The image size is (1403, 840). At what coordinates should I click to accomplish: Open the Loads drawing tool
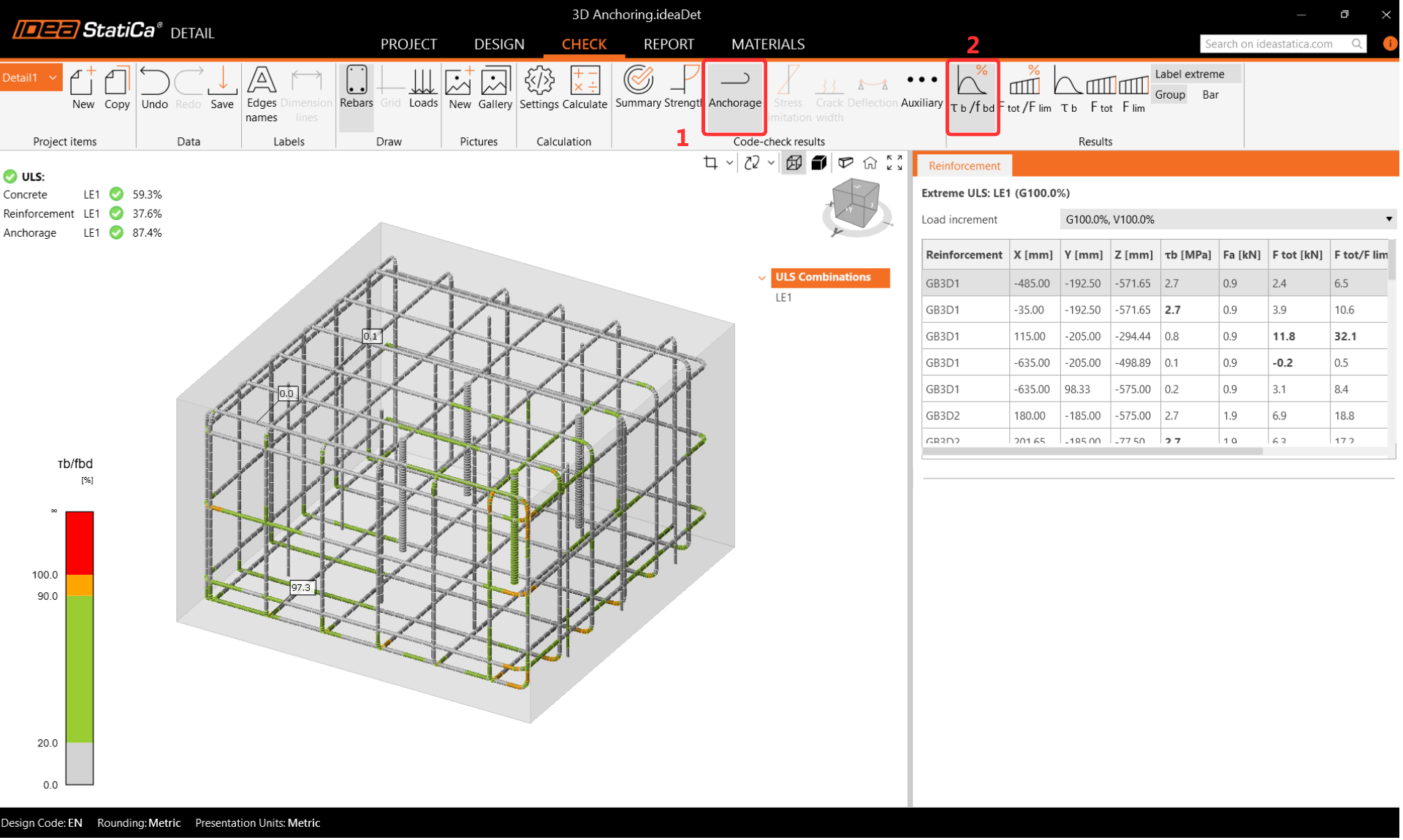tap(423, 89)
